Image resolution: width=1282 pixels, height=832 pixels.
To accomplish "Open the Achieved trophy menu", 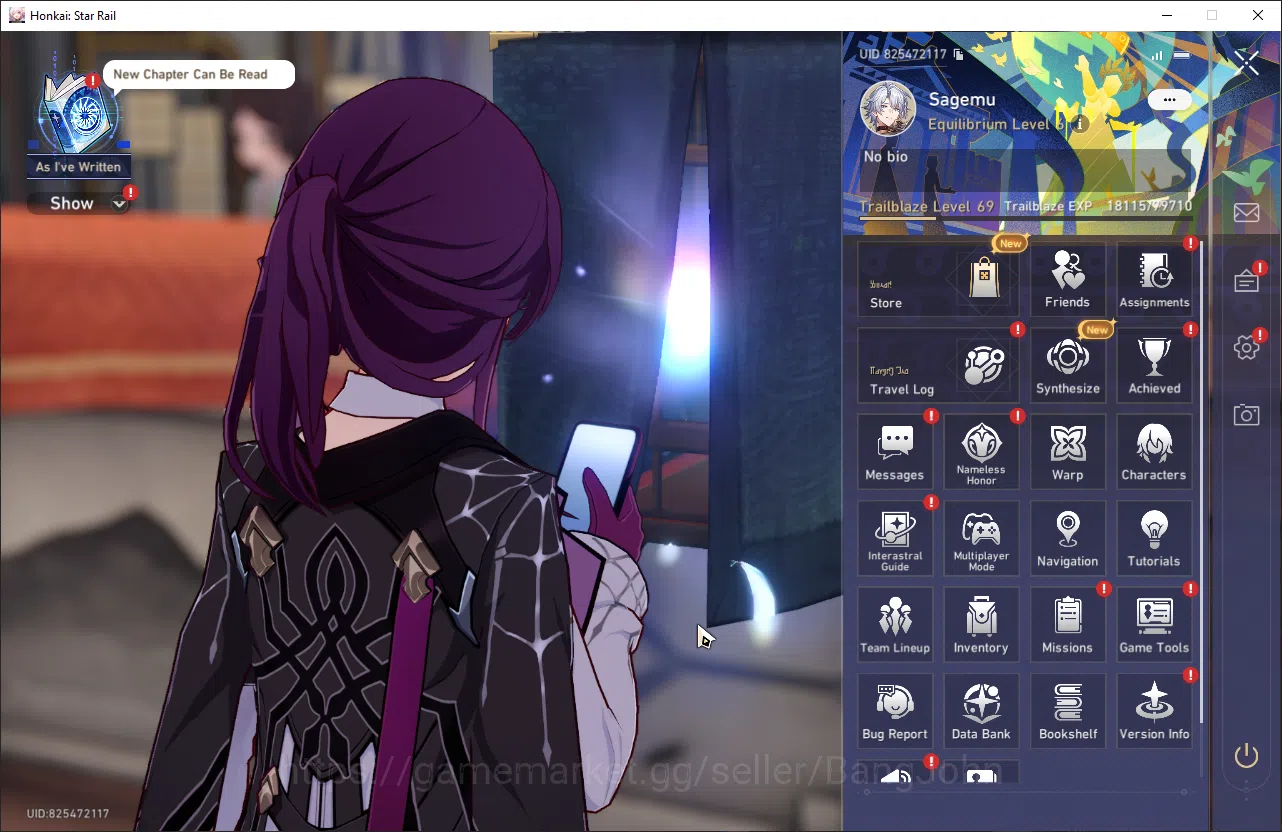I will coord(1154,366).
